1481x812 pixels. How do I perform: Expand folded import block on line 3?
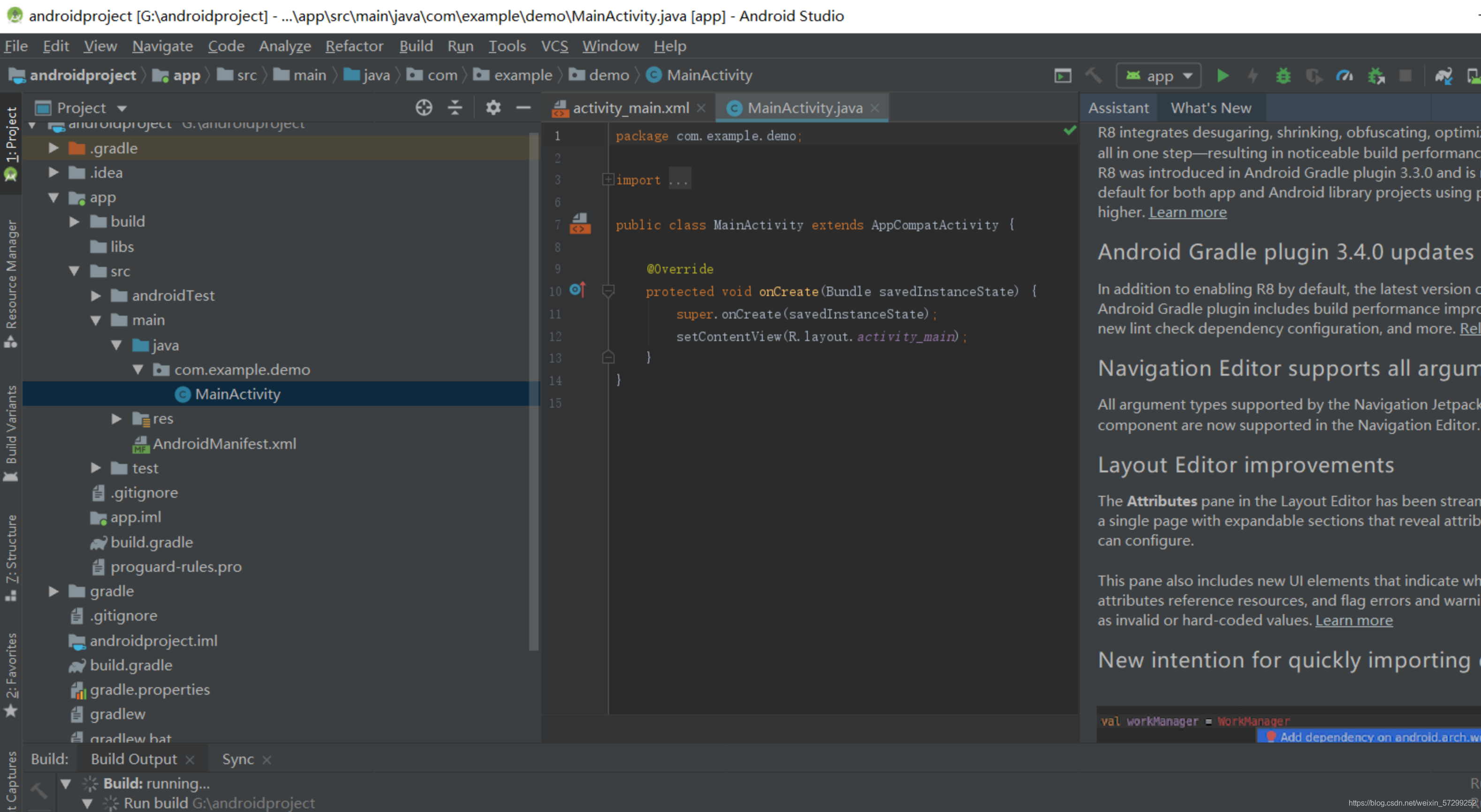tap(608, 179)
